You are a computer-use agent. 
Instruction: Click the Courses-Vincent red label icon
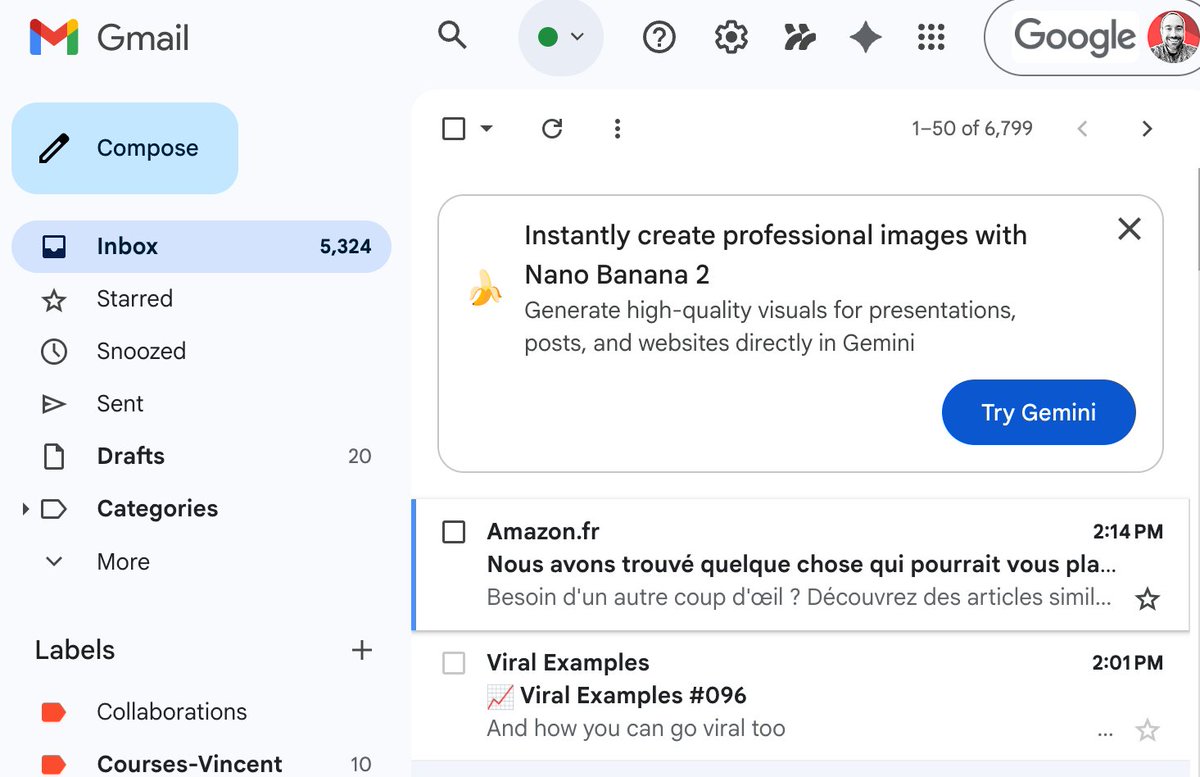coord(53,765)
